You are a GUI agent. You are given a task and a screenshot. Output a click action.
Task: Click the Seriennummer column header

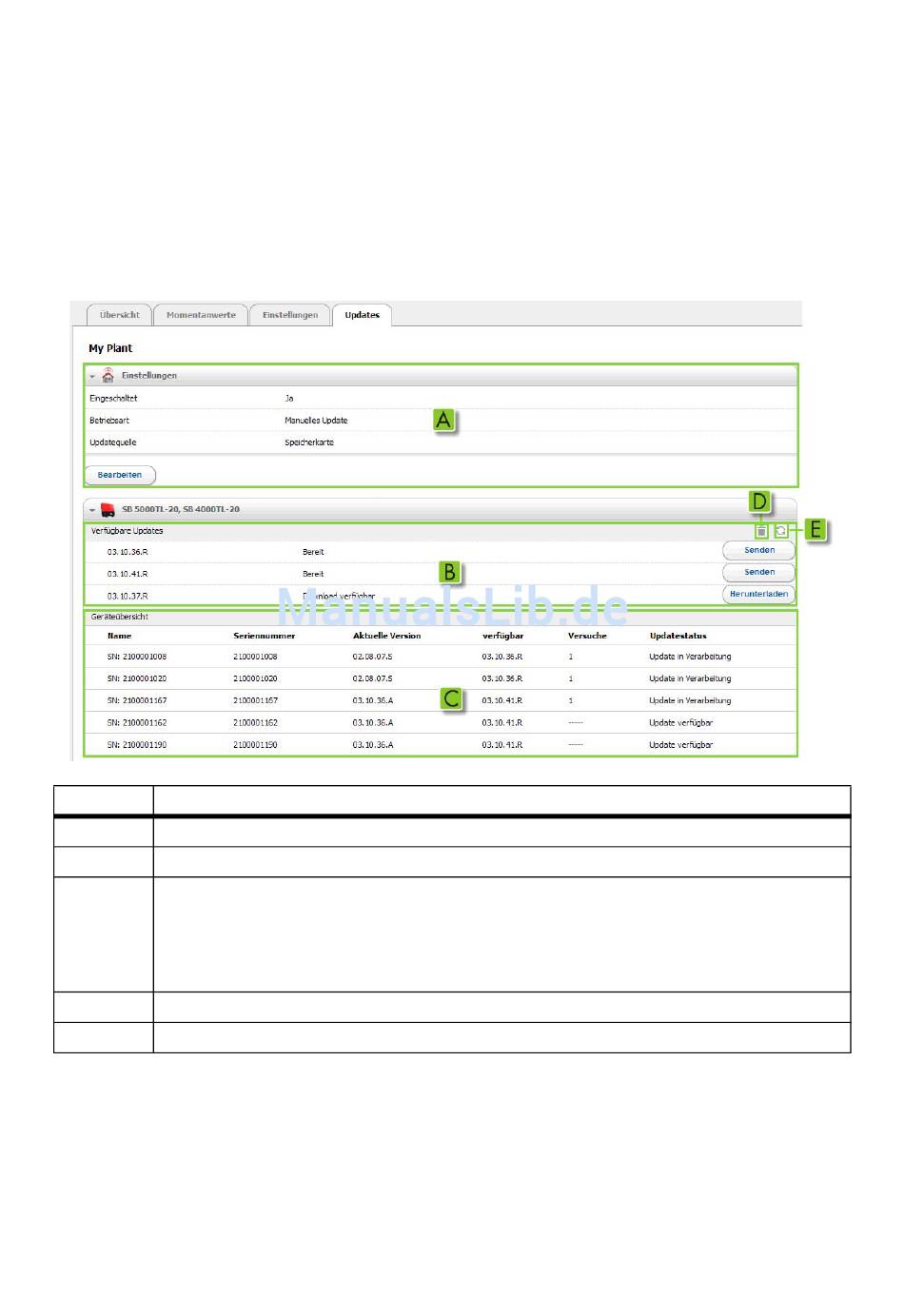(264, 636)
